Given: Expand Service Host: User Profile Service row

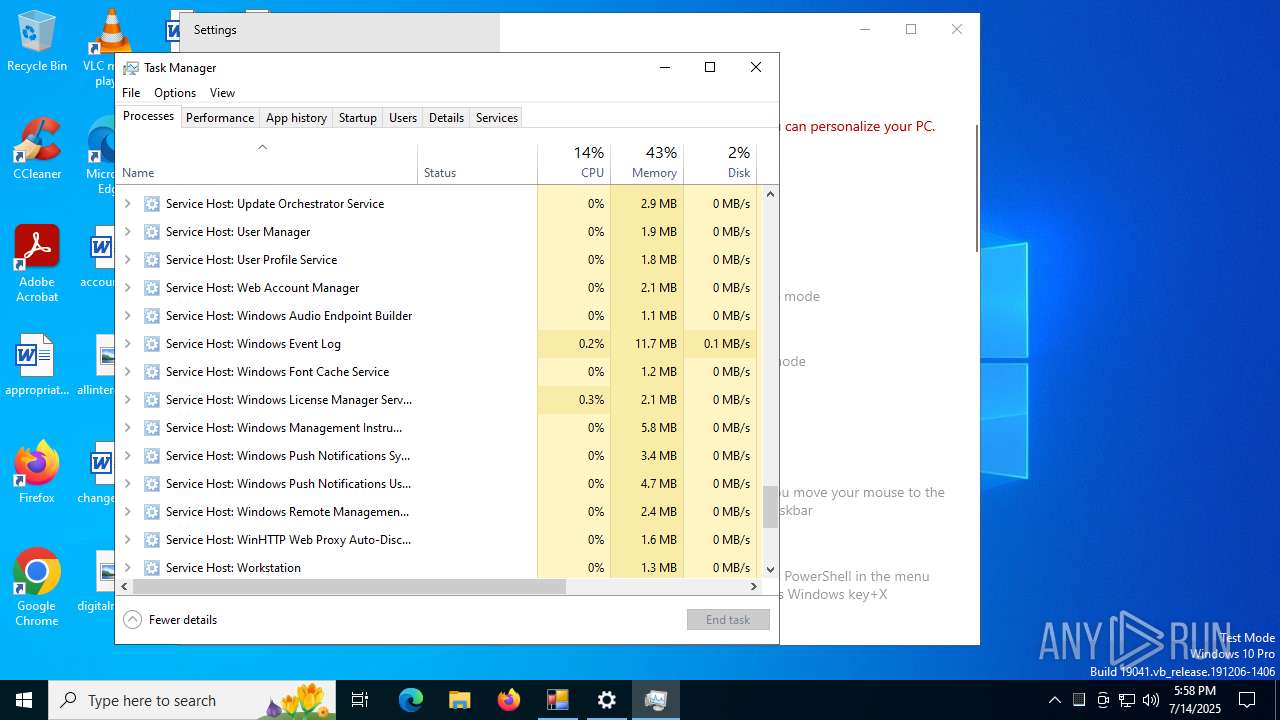Looking at the screenshot, I should point(127,260).
